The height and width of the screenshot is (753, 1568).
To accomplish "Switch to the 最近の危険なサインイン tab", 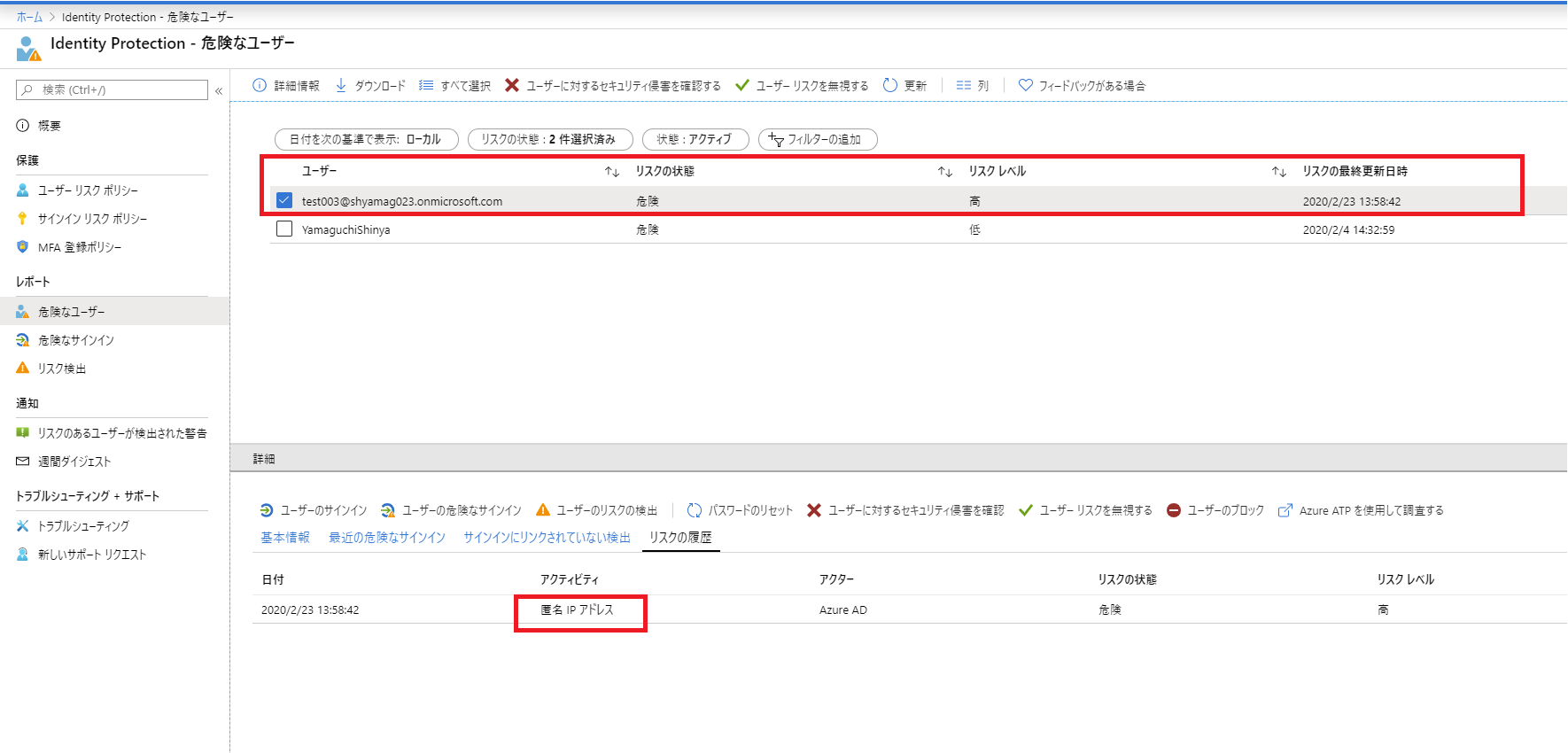I will (387, 538).
